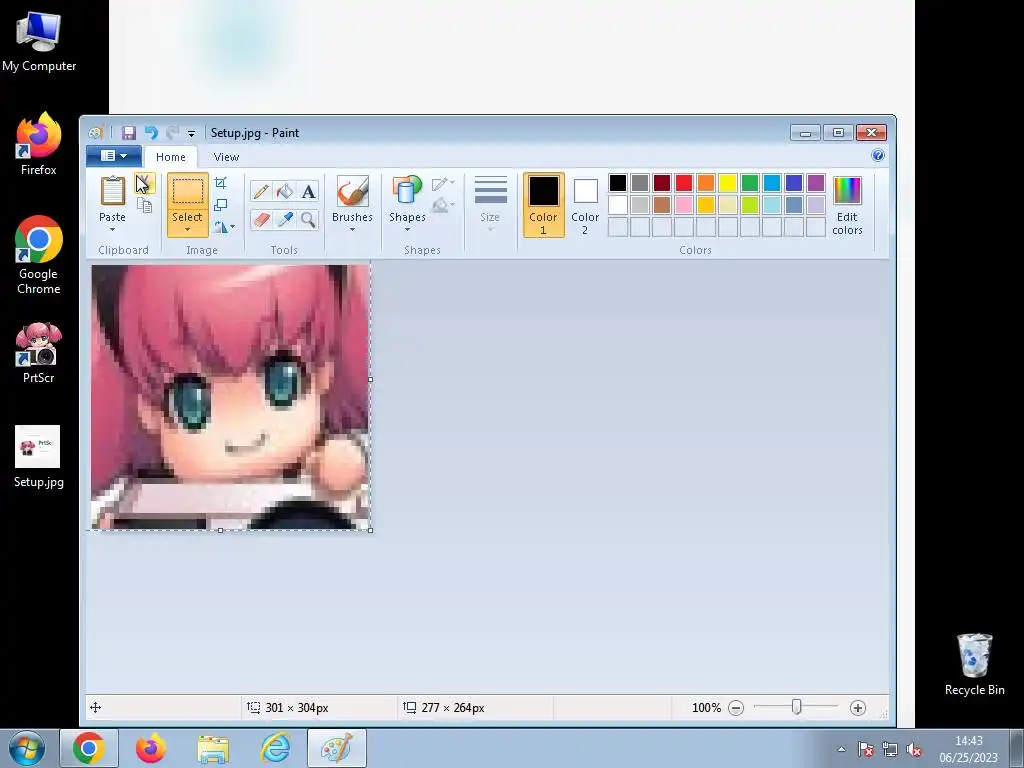Click the Cut scissors icon
Image resolution: width=1024 pixels, height=768 pixels.
pyautogui.click(x=144, y=184)
